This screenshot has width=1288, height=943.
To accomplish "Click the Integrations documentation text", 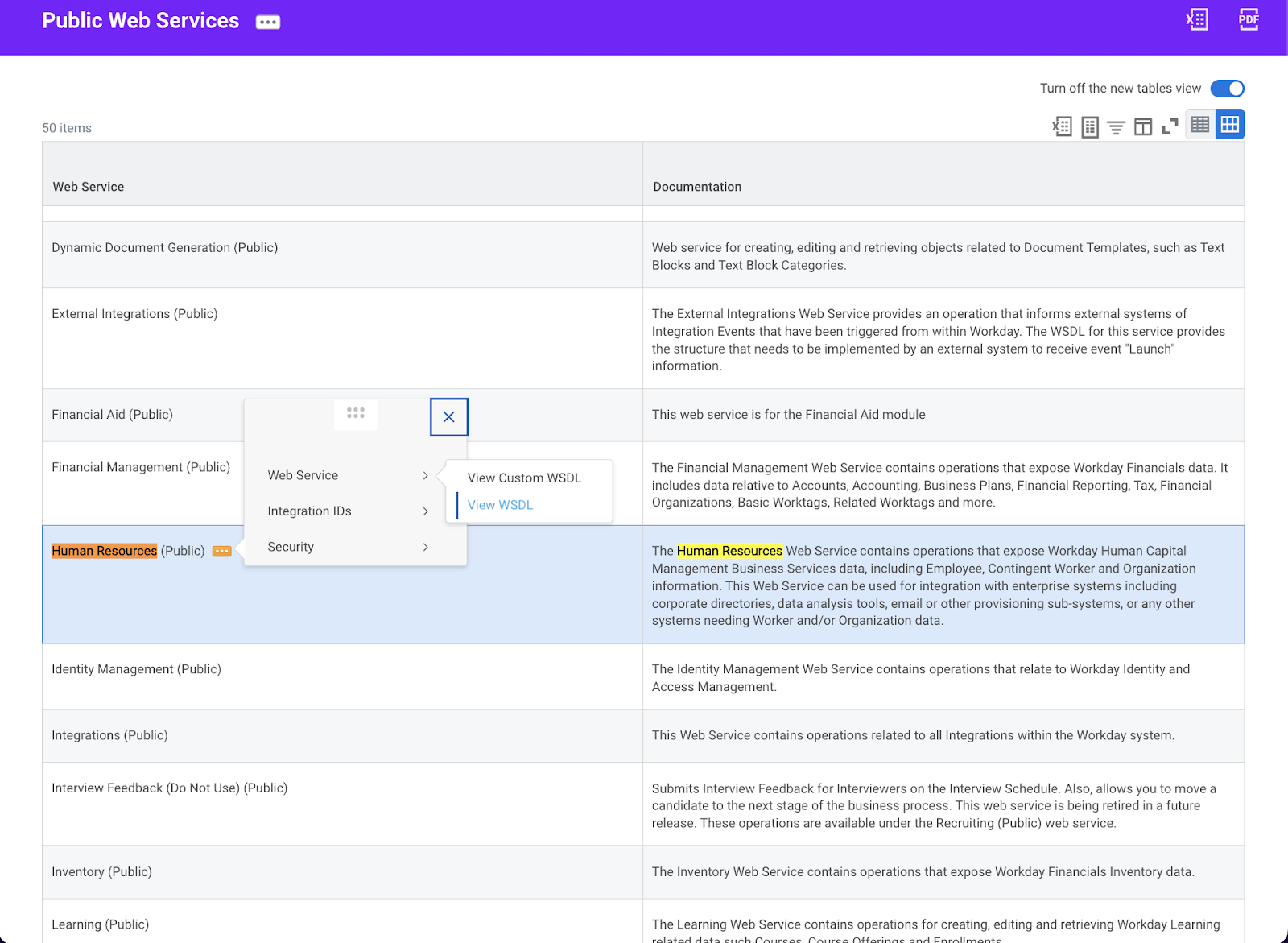I will click(x=913, y=735).
